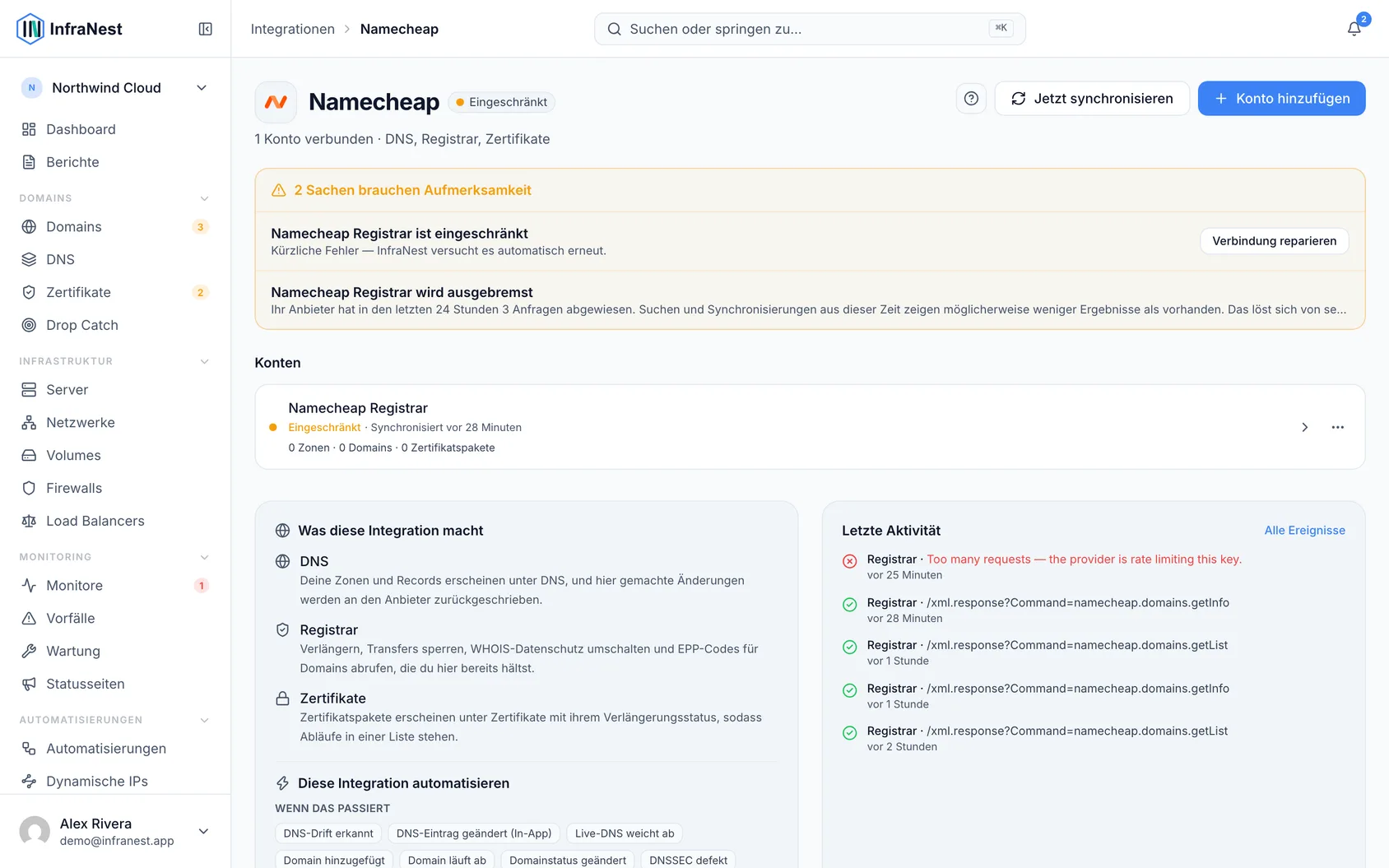Screen dimensions: 1389x868
Task: Click Konto hinzufügen button
Action: pyautogui.click(x=1281, y=99)
